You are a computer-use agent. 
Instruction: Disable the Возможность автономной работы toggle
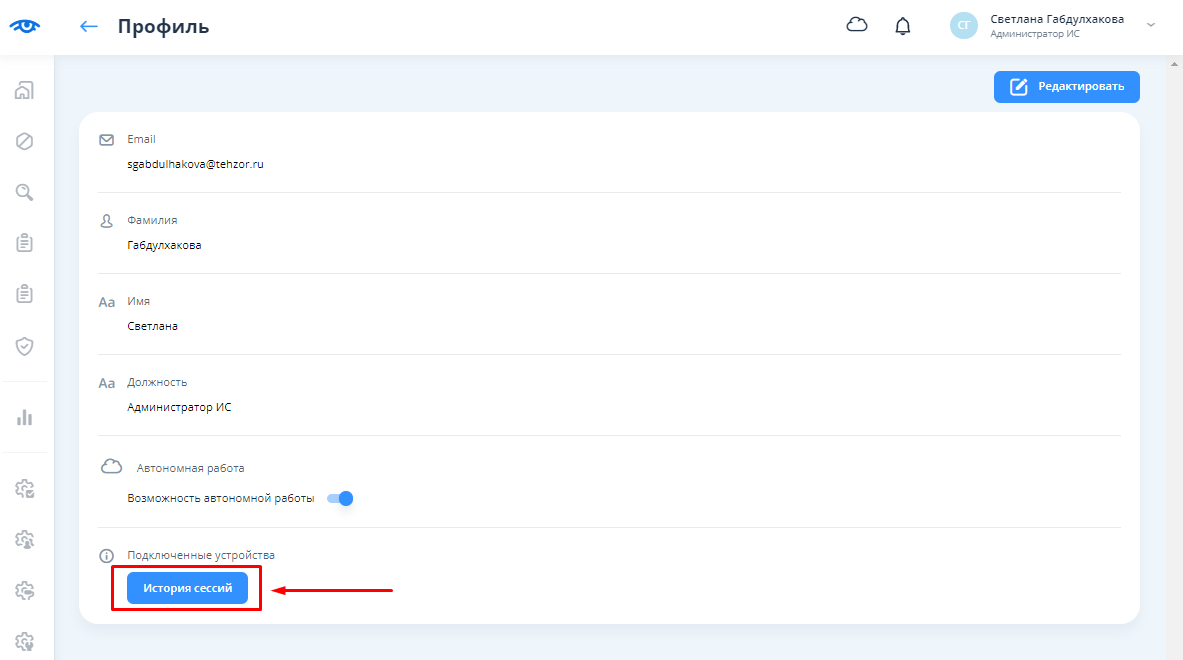tap(341, 498)
